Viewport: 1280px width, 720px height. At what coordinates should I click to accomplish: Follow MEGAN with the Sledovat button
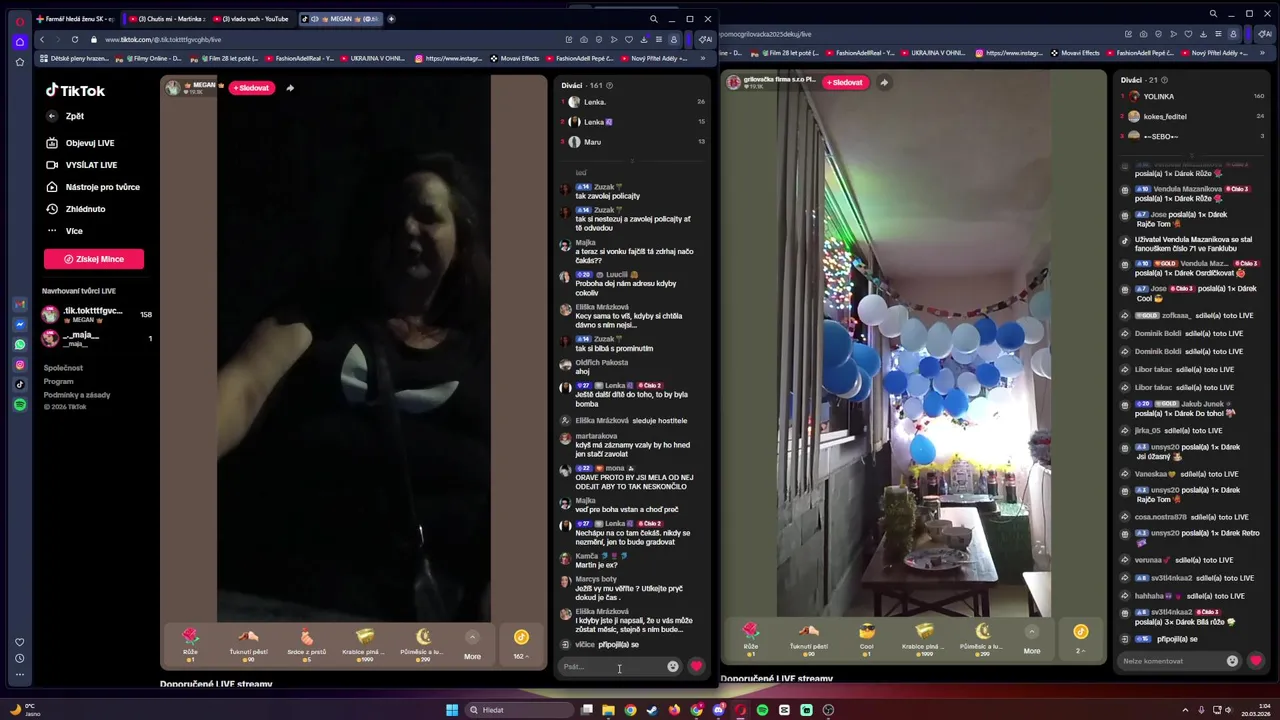pos(251,88)
